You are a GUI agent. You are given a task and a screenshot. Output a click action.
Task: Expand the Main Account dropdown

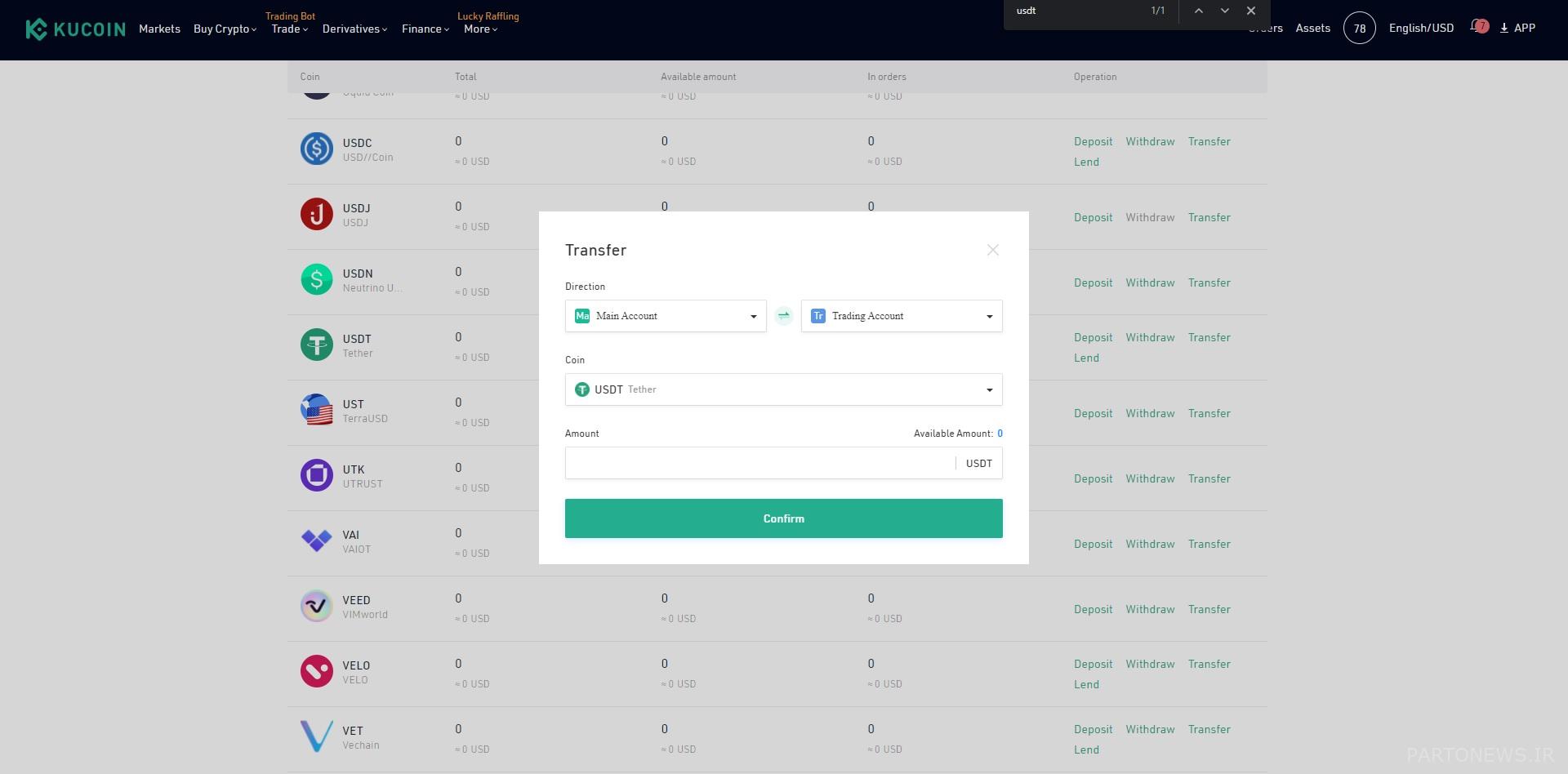pos(665,316)
